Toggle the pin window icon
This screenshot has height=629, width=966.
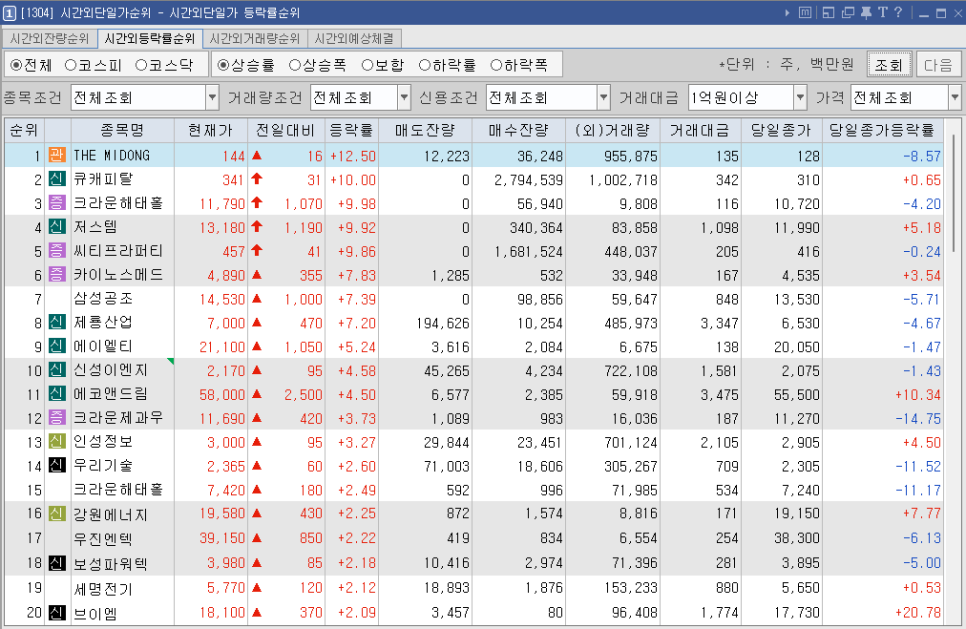pos(866,12)
